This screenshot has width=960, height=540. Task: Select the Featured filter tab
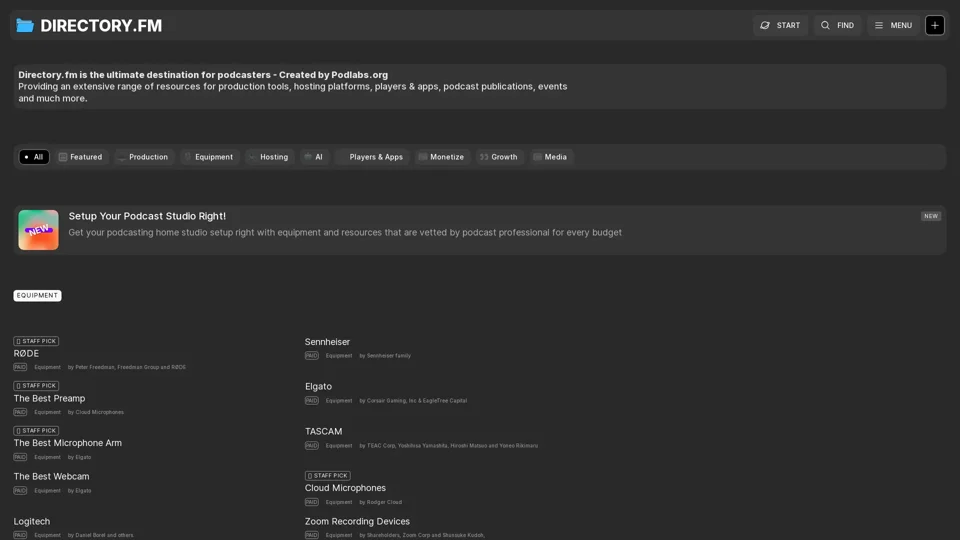coord(80,157)
